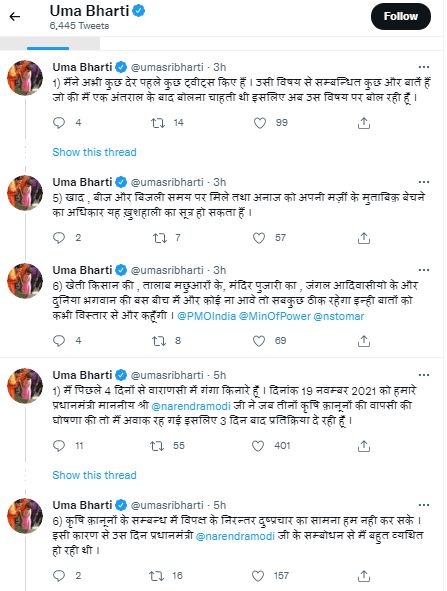Reply to the tweet with 11 replies
This screenshot has height=591, width=447.
(x=59, y=446)
